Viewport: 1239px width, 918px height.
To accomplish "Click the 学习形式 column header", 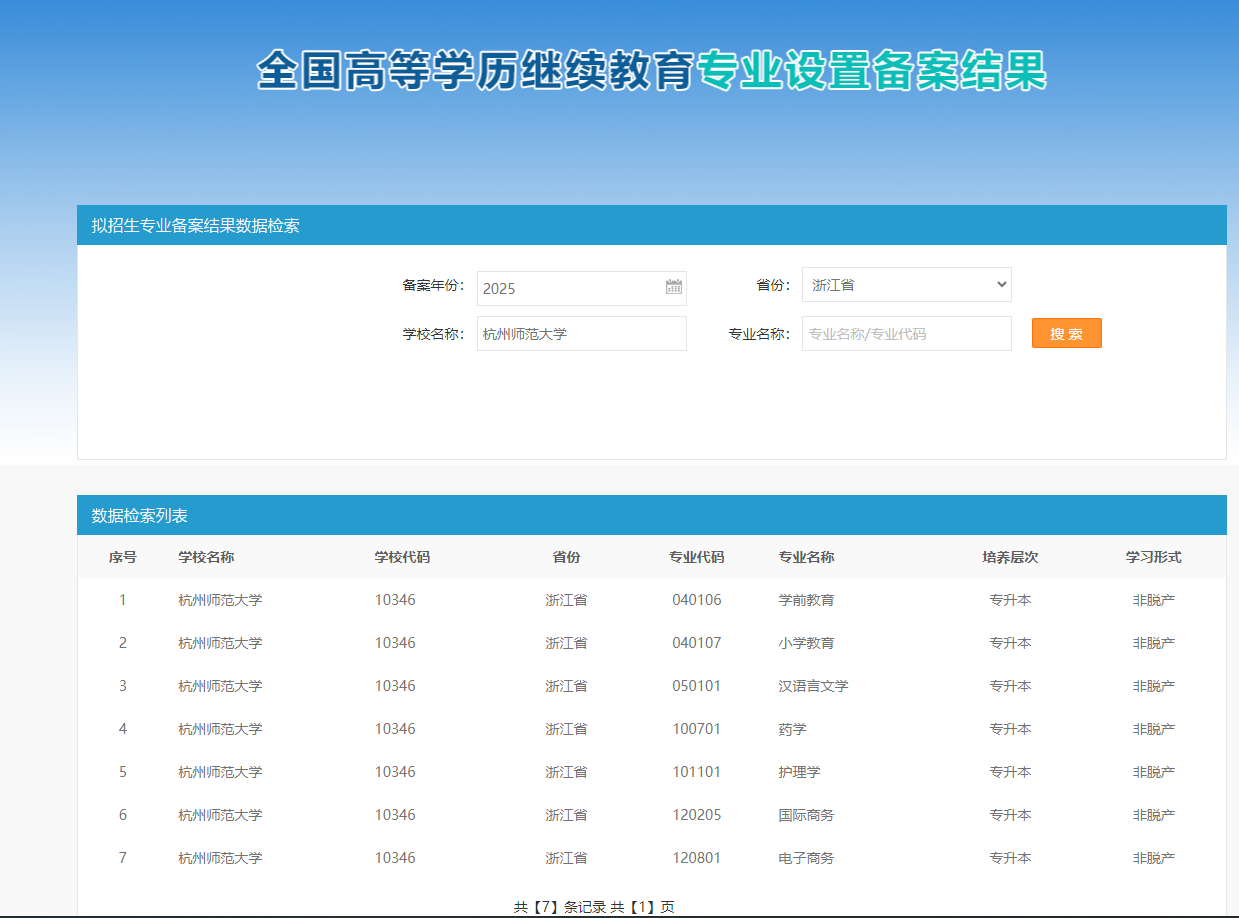I will point(1153,557).
